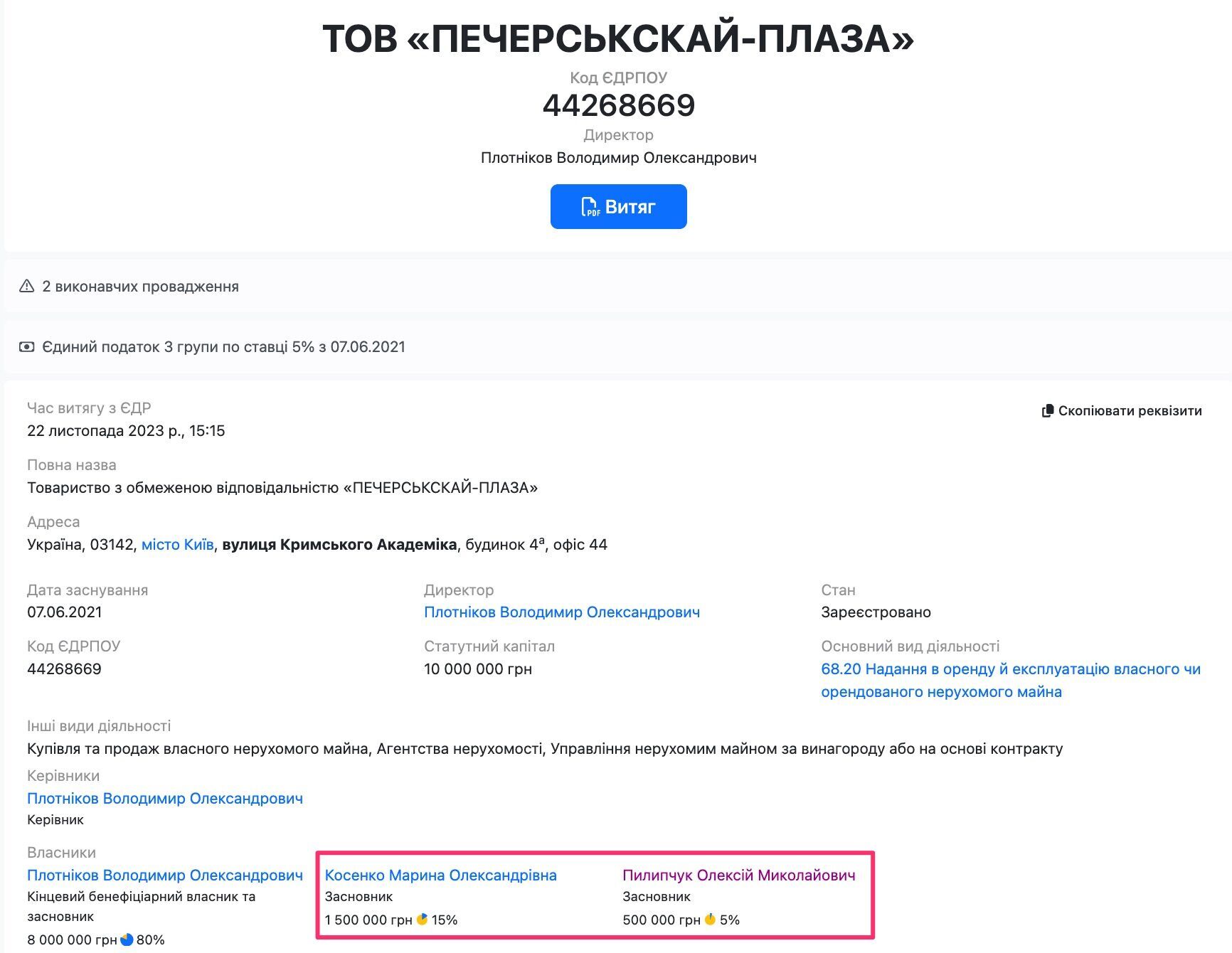1232x953 pixels.
Task: Open the місто Київ link
Action: point(176,543)
